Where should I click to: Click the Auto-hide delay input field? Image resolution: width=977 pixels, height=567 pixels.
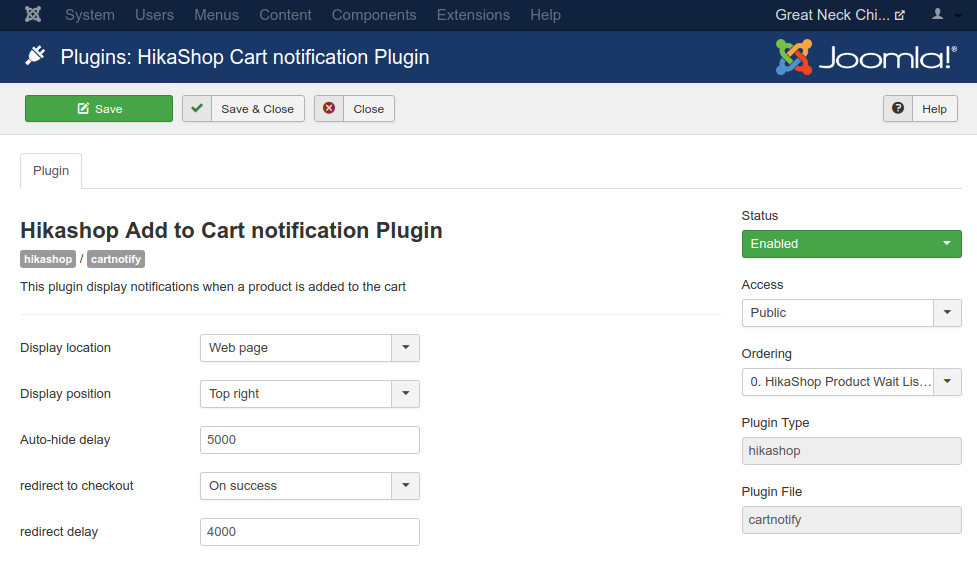pos(309,440)
